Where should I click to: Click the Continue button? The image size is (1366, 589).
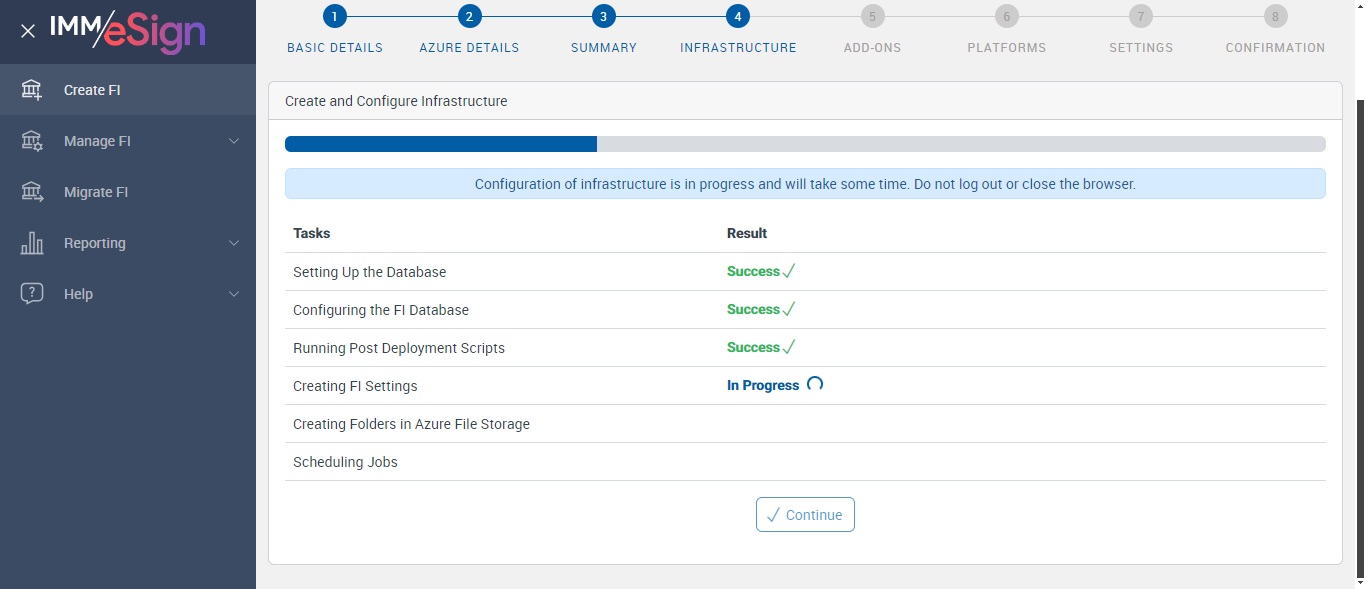(805, 515)
